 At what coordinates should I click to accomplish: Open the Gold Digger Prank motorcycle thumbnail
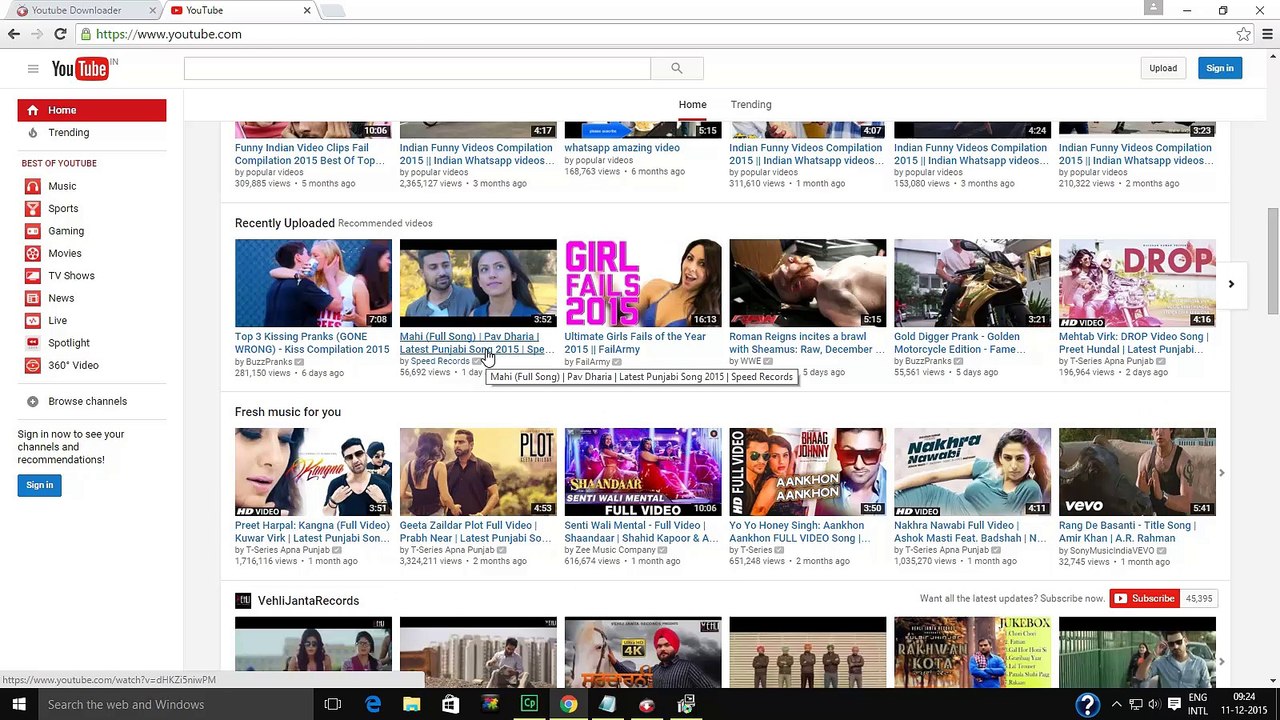[x=972, y=283]
